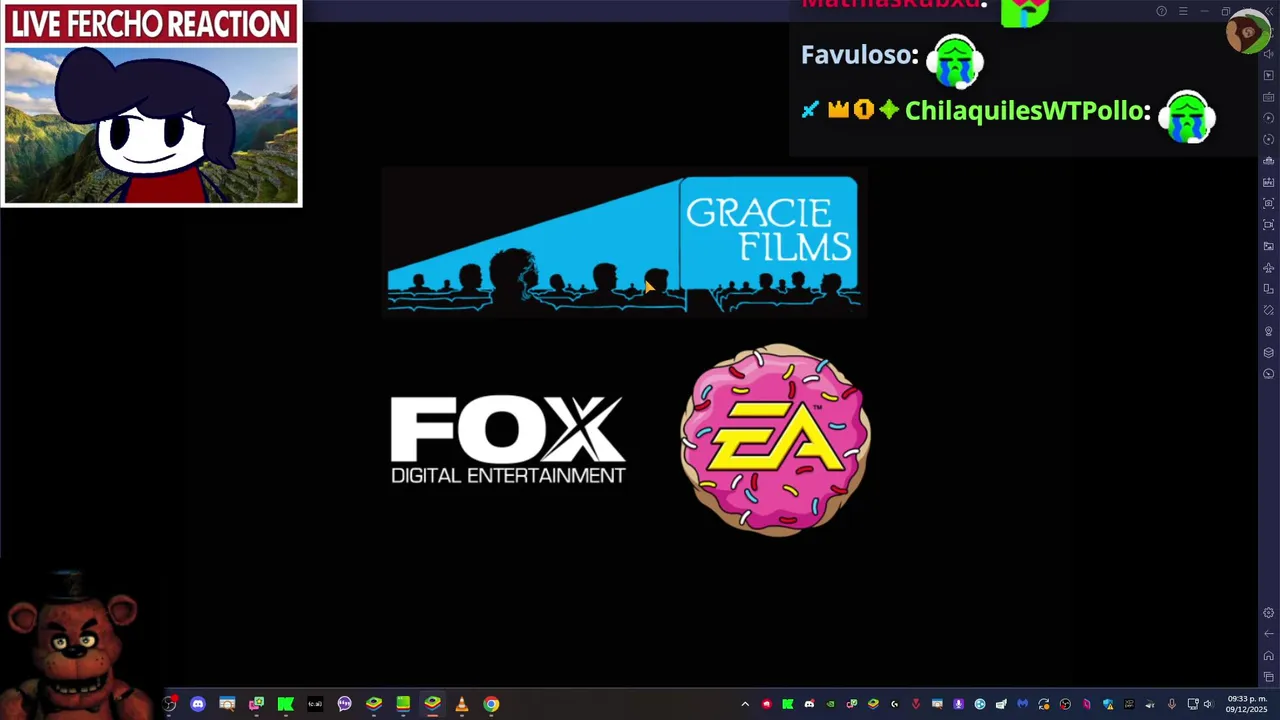Open multi-instance layers icon in sidebar

[1268, 352]
